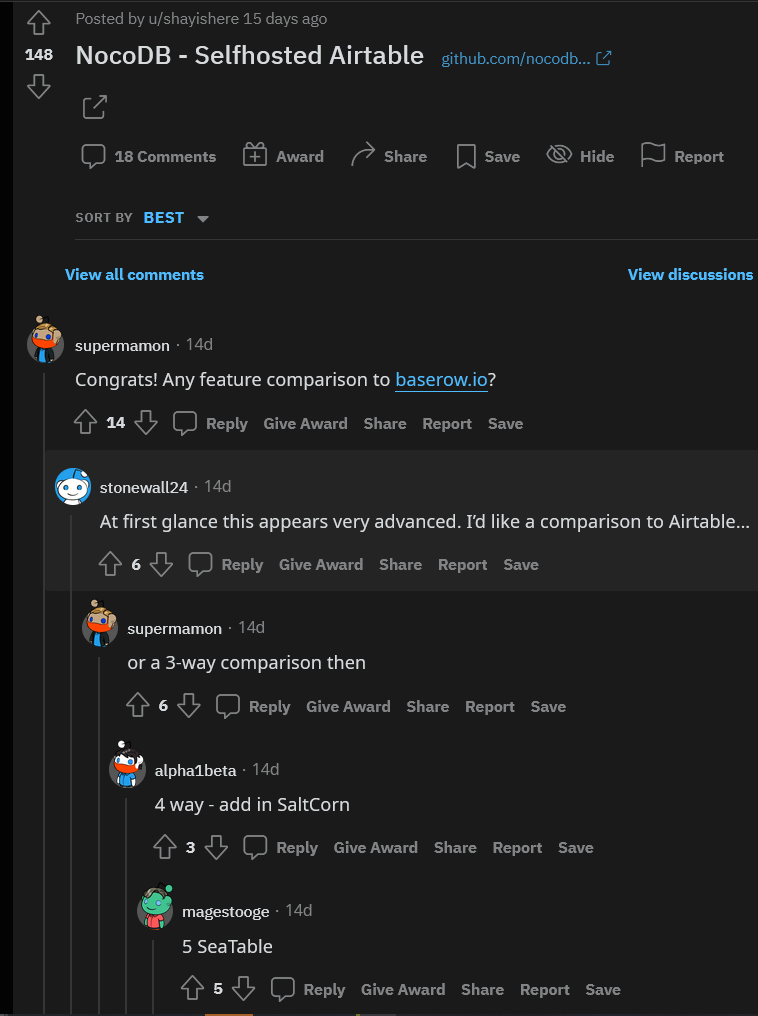This screenshot has width=758, height=1016.
Task: Open the baserow.io link
Action: [x=441, y=380]
